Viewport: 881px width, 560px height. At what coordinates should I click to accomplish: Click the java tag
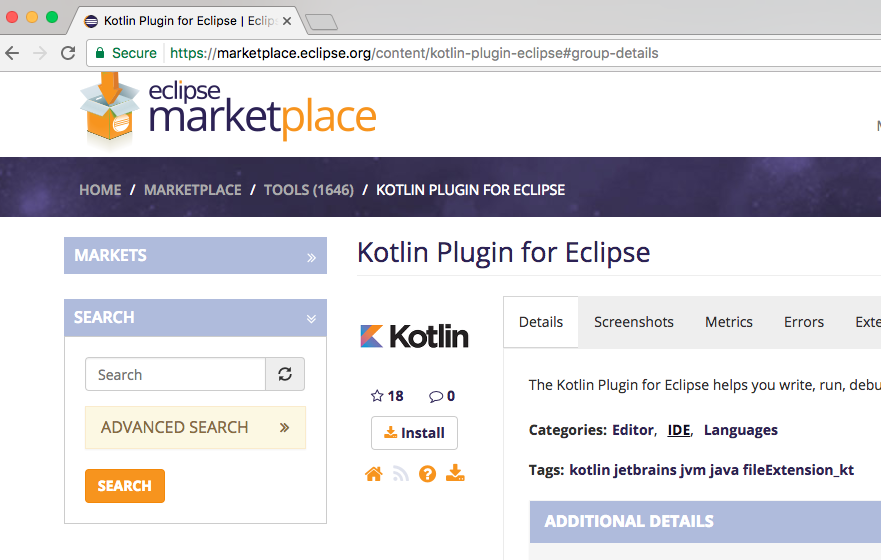pos(724,470)
